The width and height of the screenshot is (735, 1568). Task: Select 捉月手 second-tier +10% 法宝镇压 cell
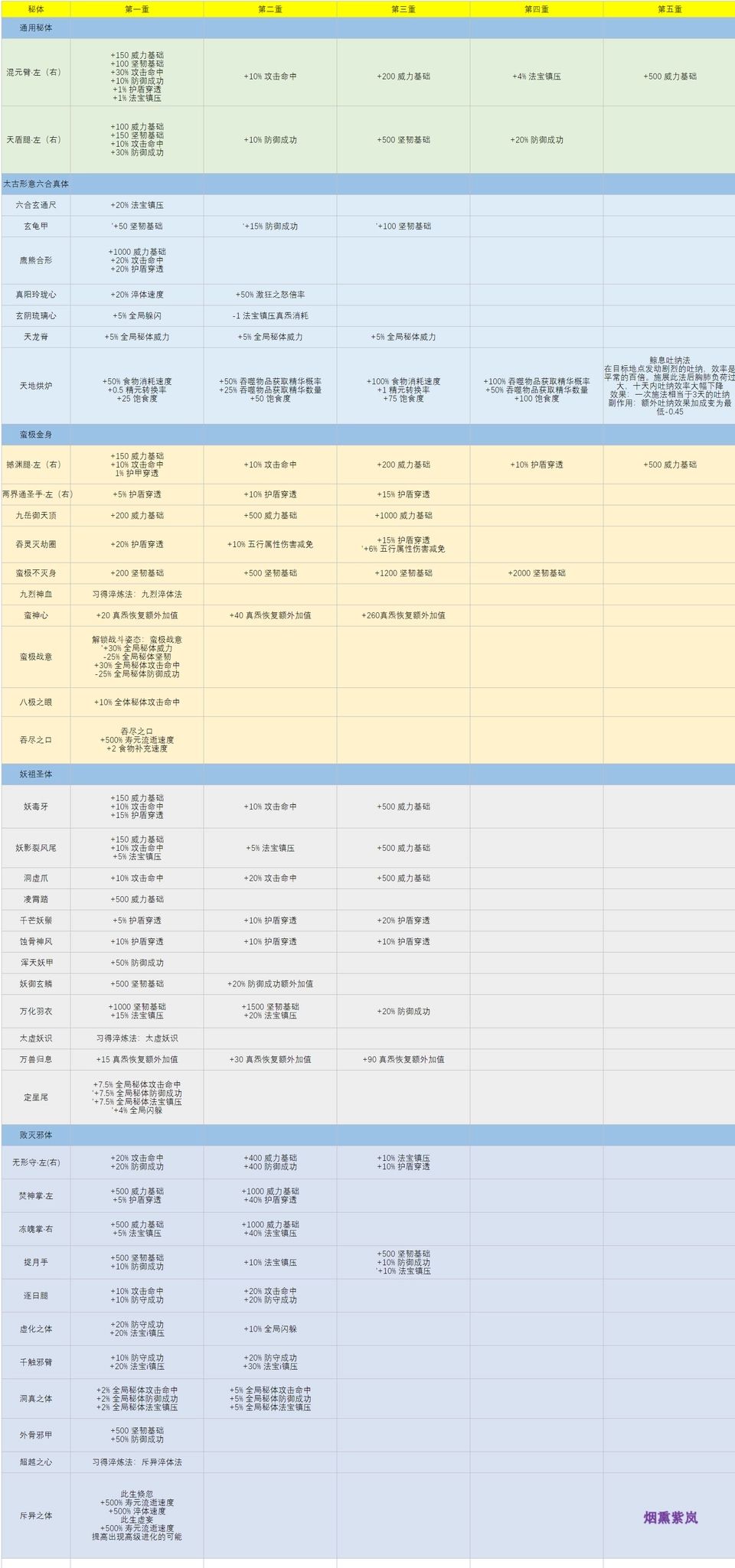[x=270, y=1263]
